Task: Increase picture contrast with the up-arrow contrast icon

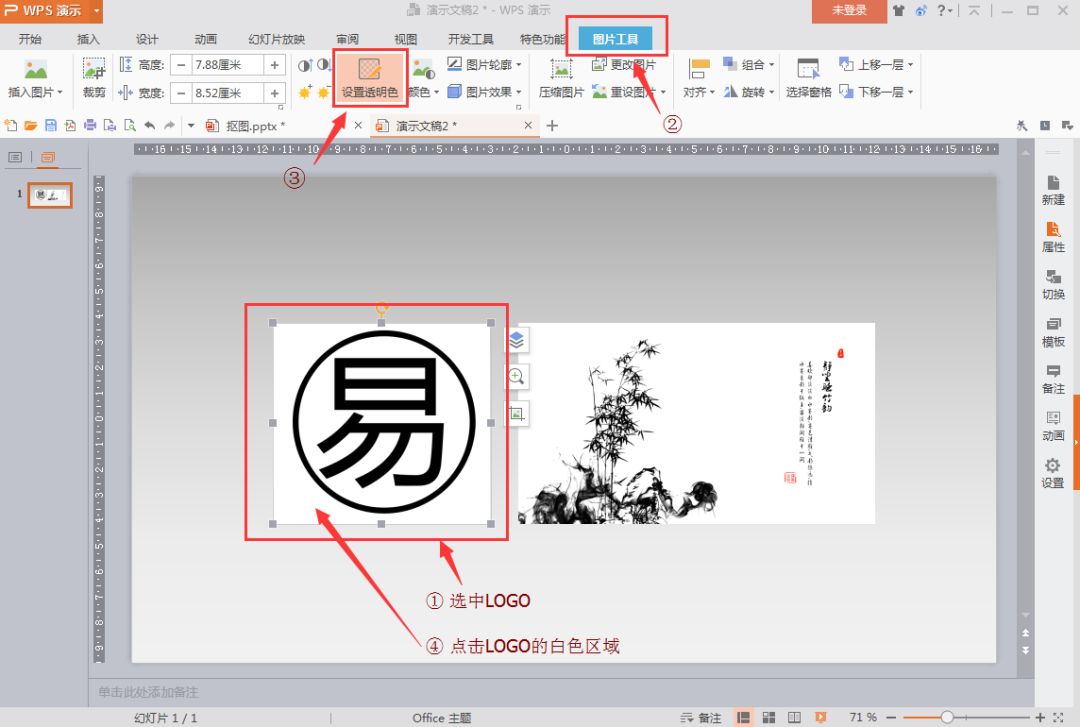Action: 304,65
